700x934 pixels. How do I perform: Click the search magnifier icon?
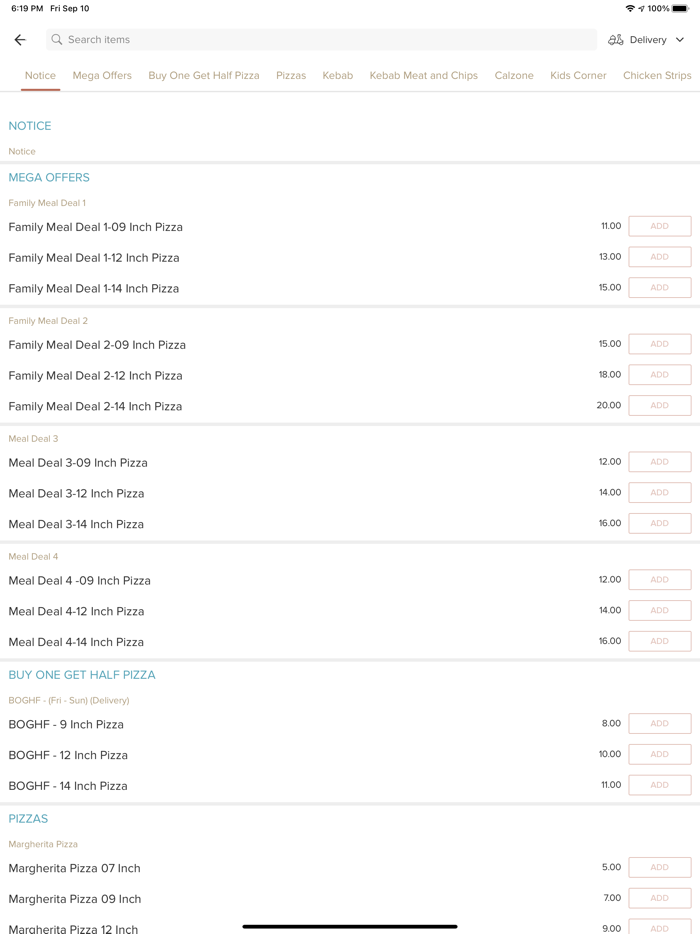[57, 40]
